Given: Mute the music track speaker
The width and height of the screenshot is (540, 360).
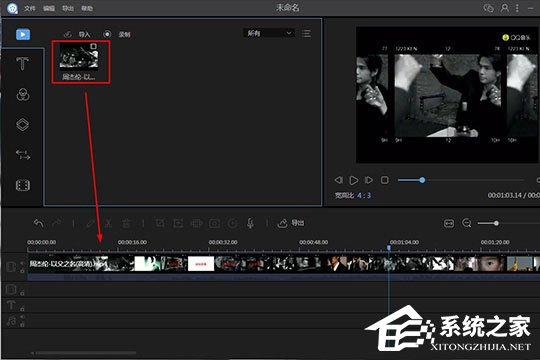Looking at the screenshot, I should 22,317.
